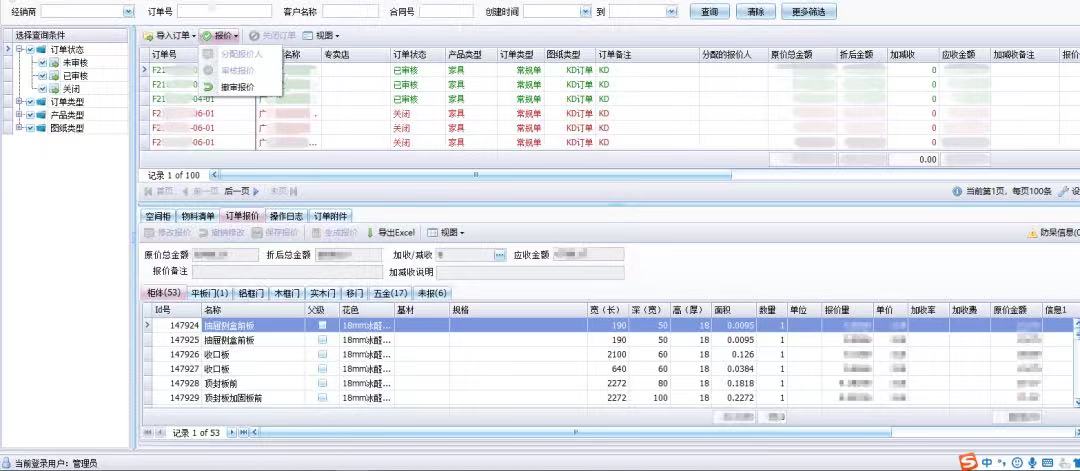Click the Sogou soft keyboard icon

pos(1048,463)
